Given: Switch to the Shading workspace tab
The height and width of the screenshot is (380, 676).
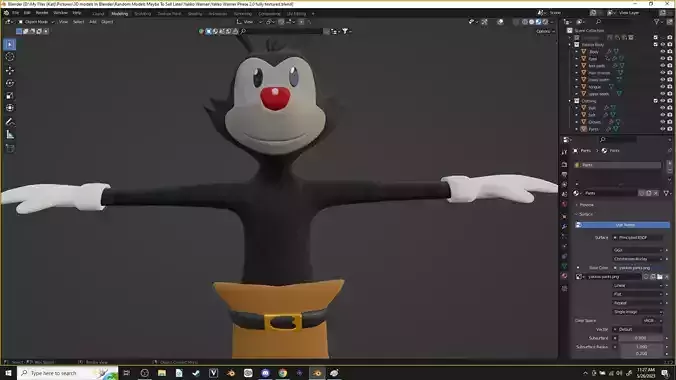Looking at the screenshot, I should tap(195, 13).
